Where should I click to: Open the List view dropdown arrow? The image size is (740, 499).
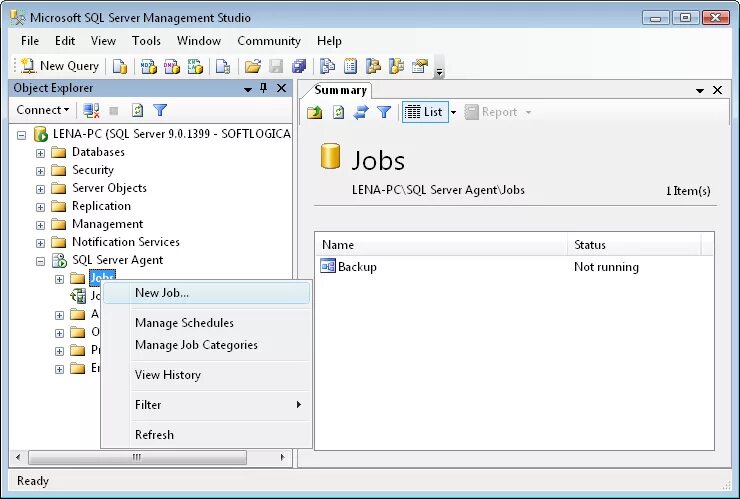[x=453, y=112]
